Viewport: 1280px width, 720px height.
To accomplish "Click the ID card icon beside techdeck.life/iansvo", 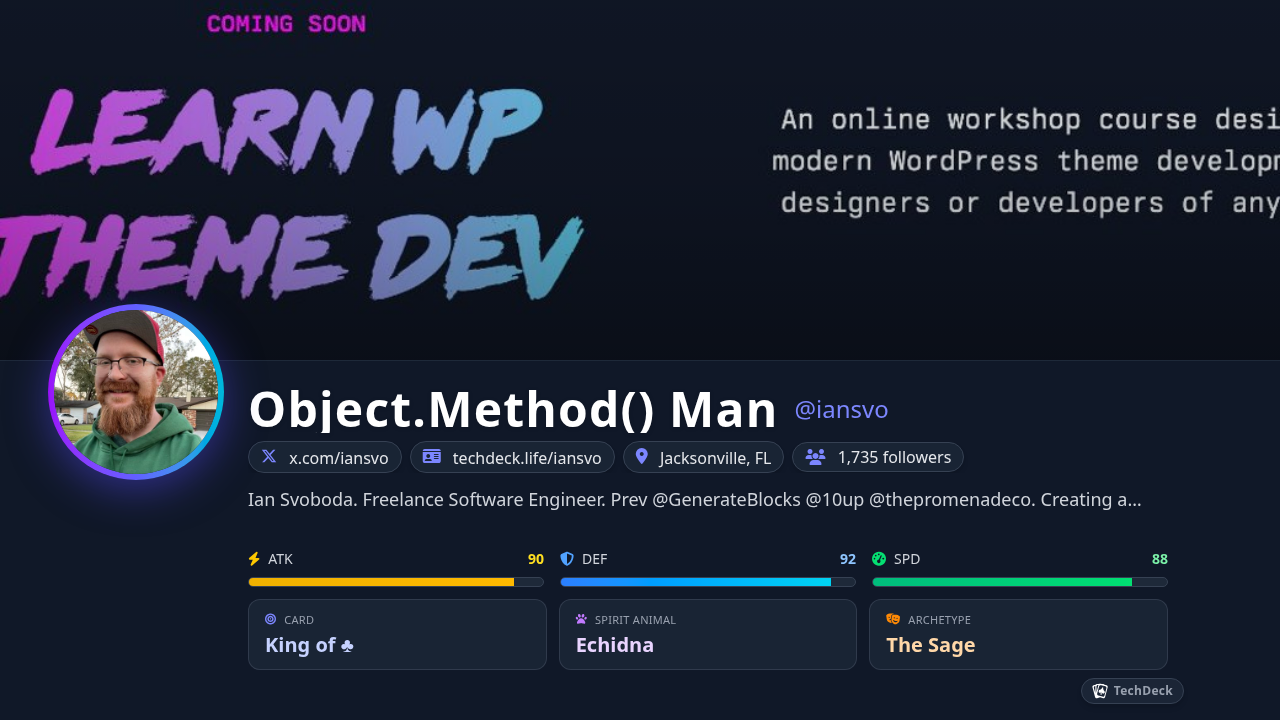I will (x=432, y=457).
